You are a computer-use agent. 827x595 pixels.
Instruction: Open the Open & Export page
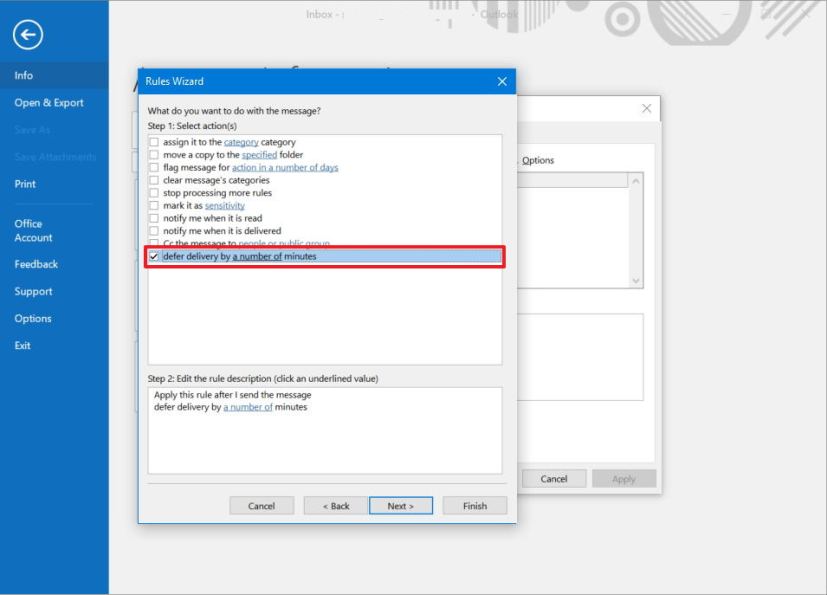point(49,103)
